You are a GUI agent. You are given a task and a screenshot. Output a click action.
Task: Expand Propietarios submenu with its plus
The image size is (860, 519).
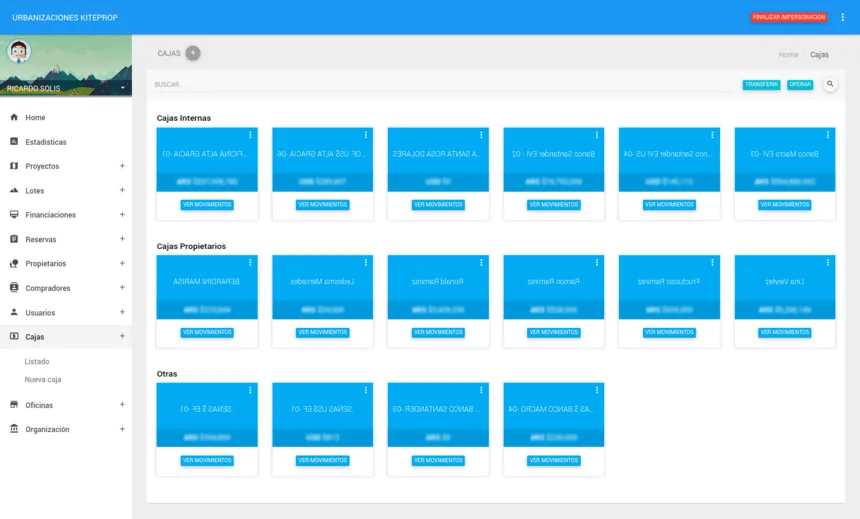coord(122,263)
